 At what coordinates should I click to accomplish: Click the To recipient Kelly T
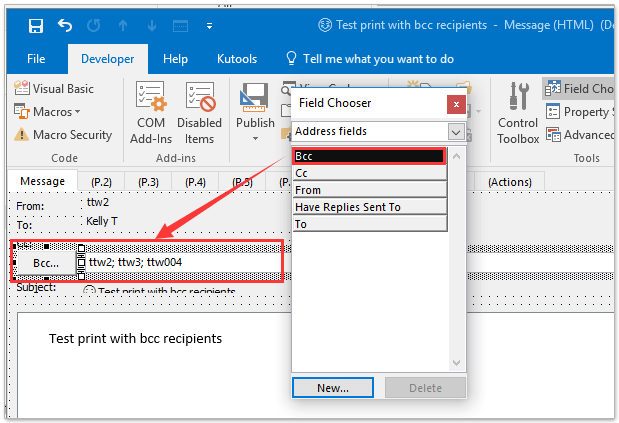point(102,221)
